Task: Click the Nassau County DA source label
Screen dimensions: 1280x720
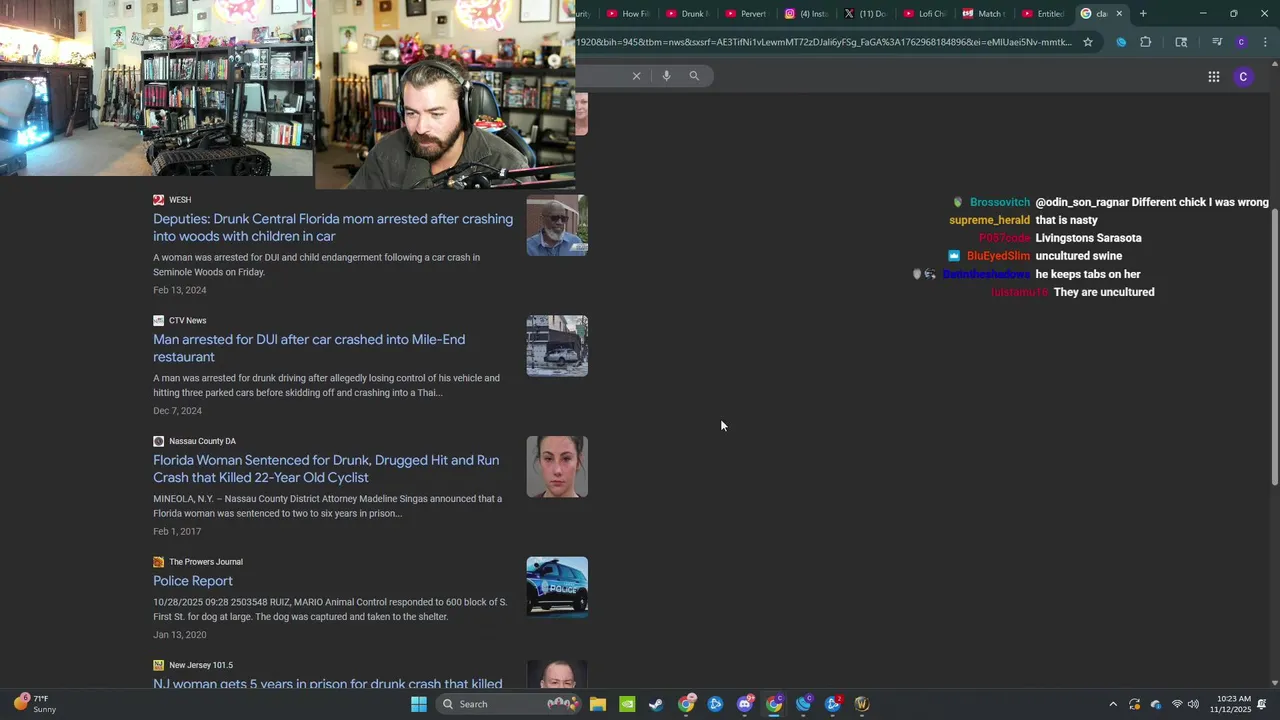Action: 202,441
